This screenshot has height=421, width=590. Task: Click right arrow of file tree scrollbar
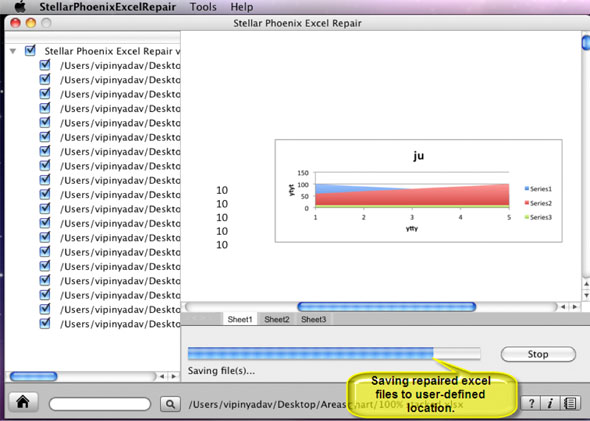(x=173, y=376)
